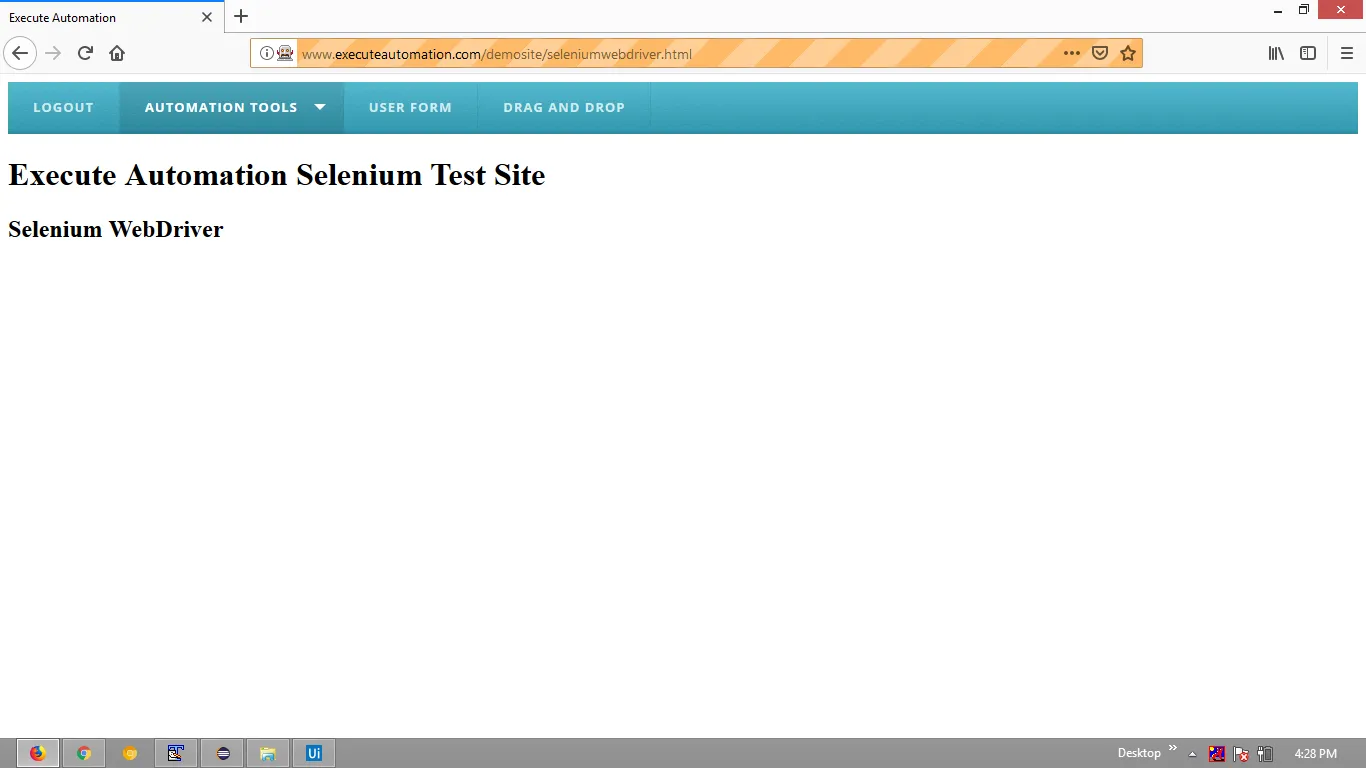Reload the current page
The height and width of the screenshot is (768, 1366).
[x=85, y=53]
